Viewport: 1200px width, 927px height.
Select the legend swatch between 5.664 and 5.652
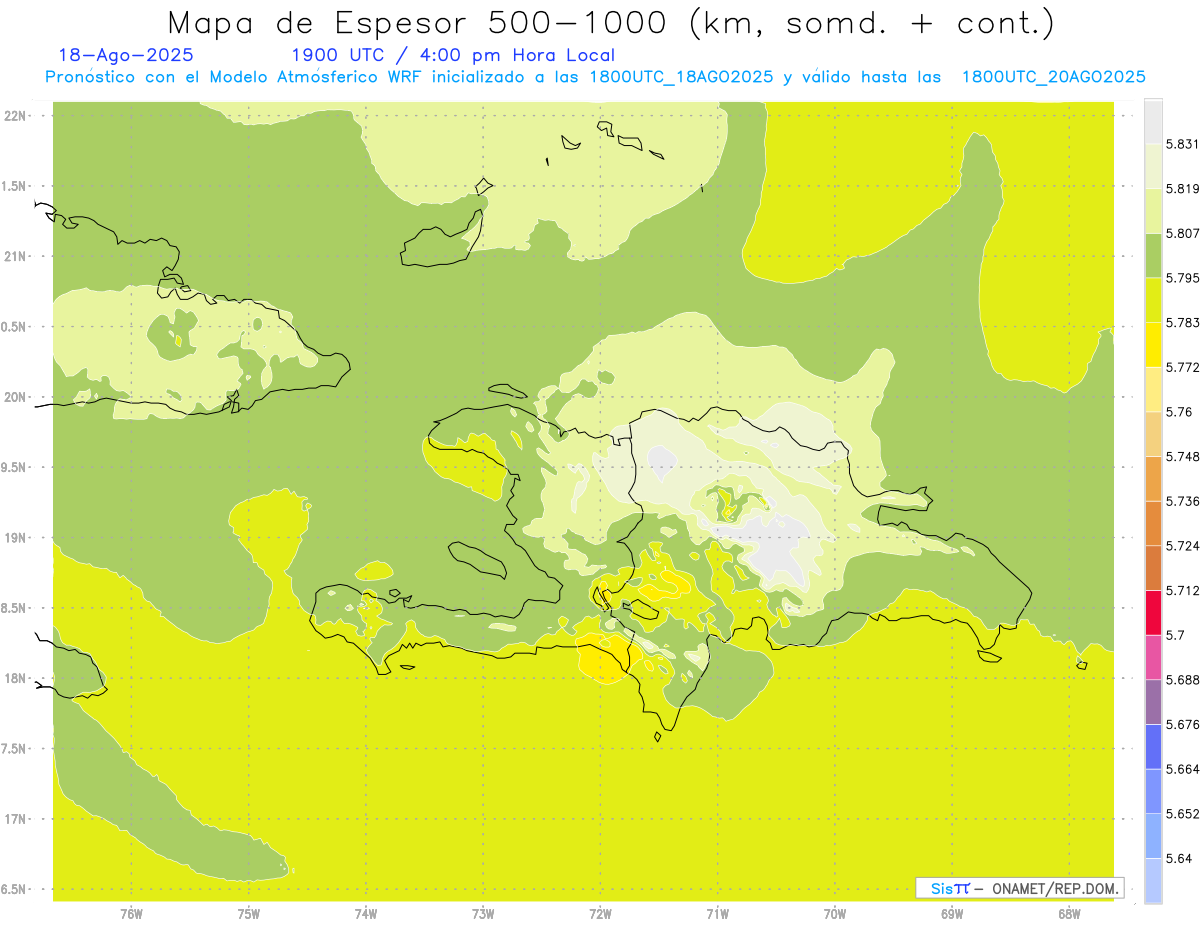pos(1153,791)
